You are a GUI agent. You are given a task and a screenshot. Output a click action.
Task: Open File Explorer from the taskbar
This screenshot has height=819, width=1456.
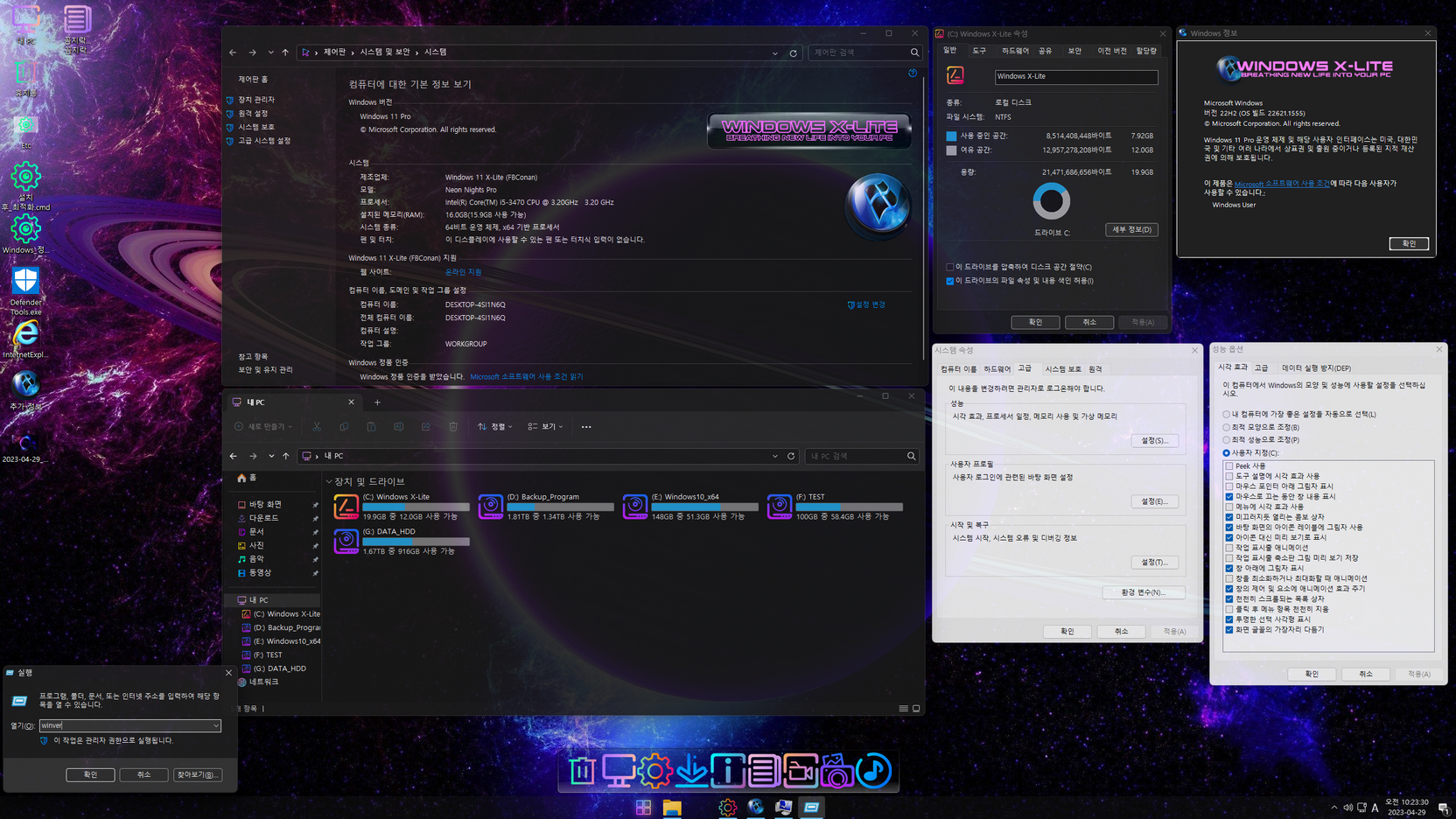coord(671,808)
